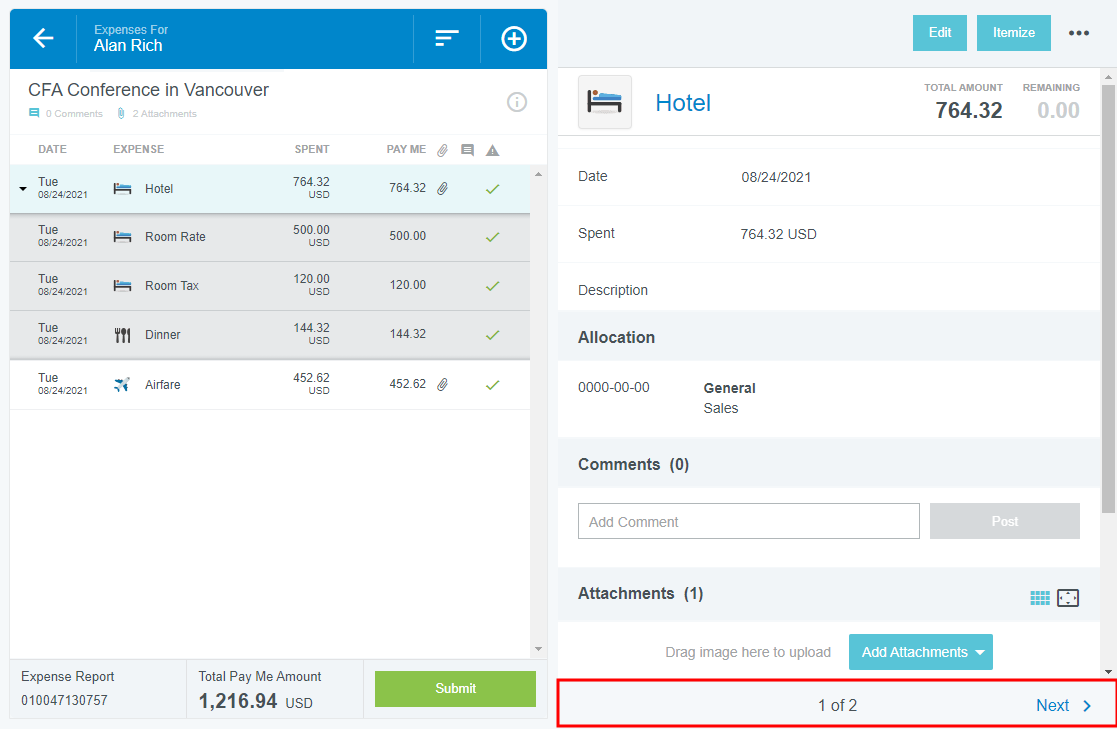Select the Dinner itemized row
The image size is (1117, 729).
250,335
